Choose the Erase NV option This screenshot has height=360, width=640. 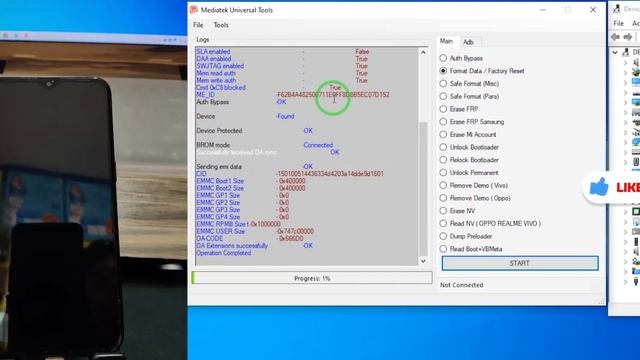point(457,211)
